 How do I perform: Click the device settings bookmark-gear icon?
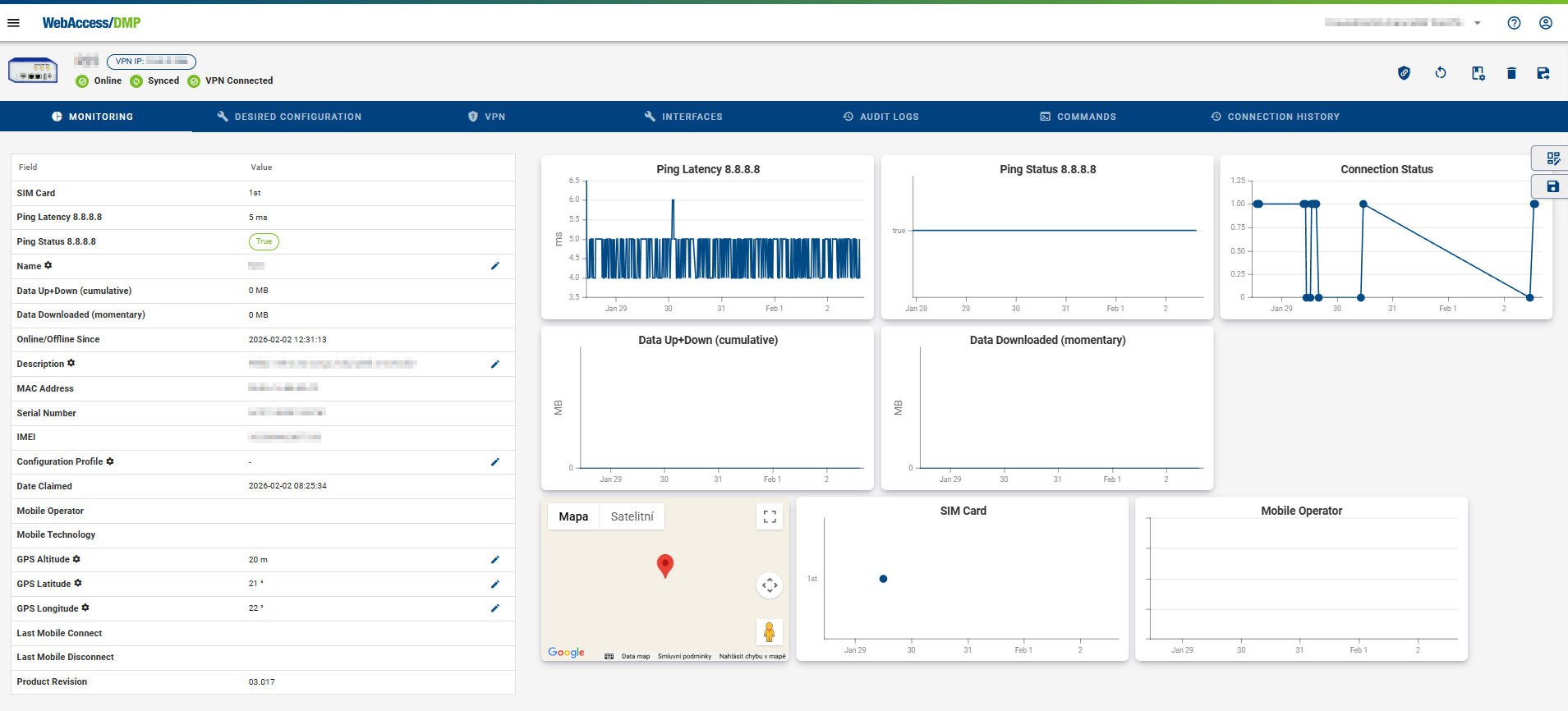point(1478,73)
